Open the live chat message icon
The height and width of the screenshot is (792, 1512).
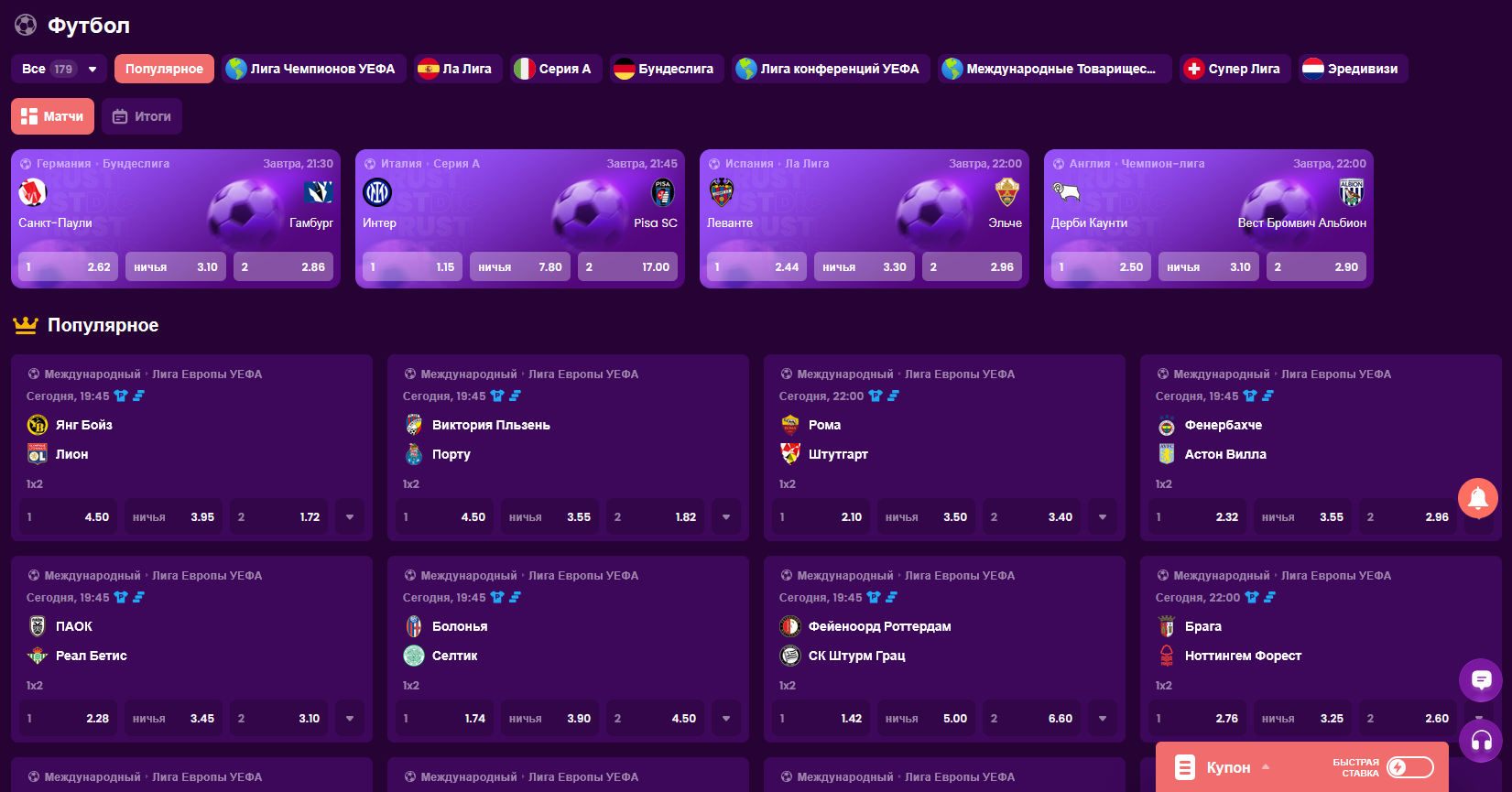(1481, 679)
